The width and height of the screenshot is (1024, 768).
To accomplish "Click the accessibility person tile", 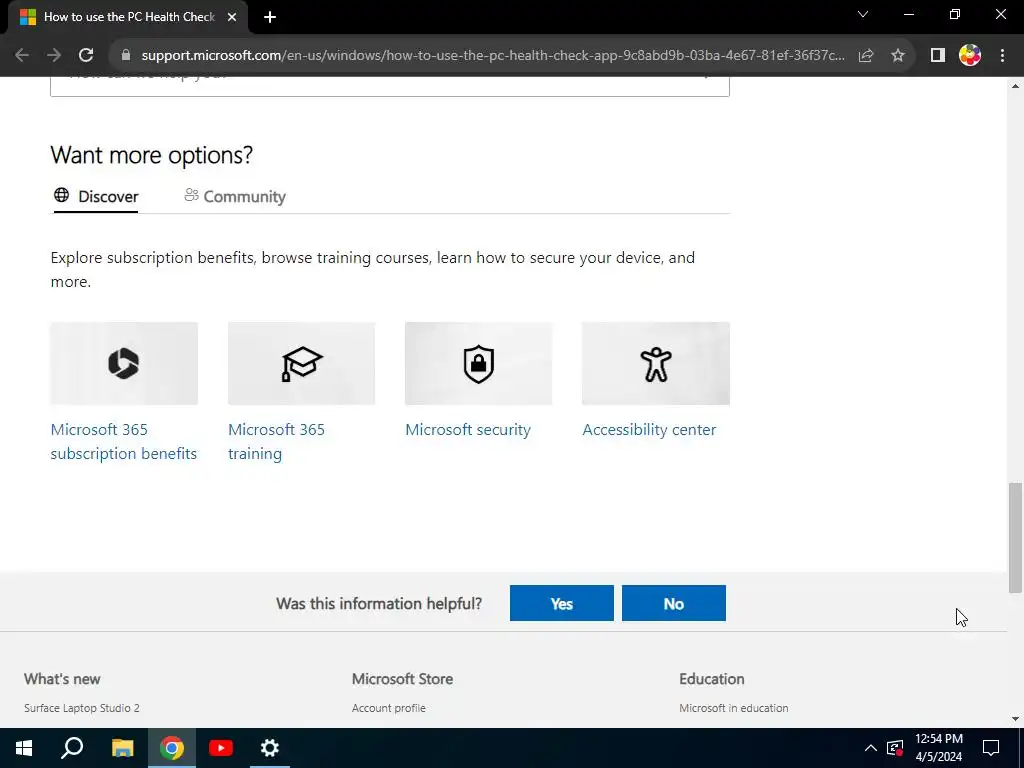I will [x=656, y=363].
